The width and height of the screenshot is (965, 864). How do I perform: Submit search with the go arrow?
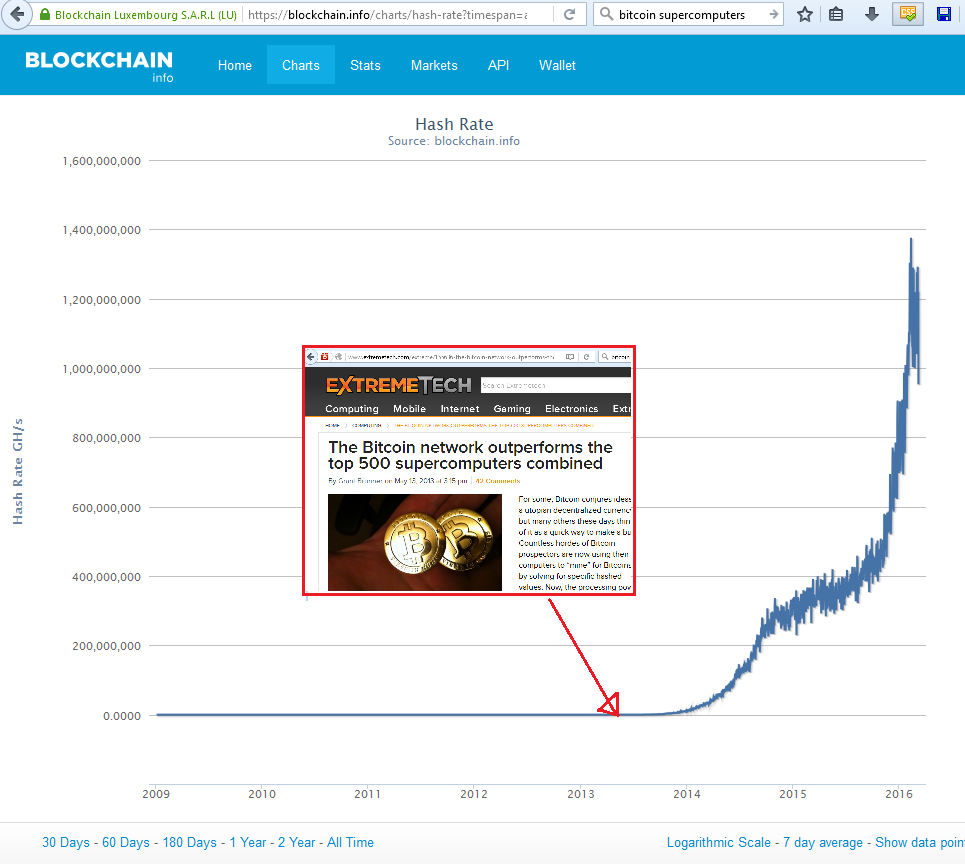(x=774, y=14)
